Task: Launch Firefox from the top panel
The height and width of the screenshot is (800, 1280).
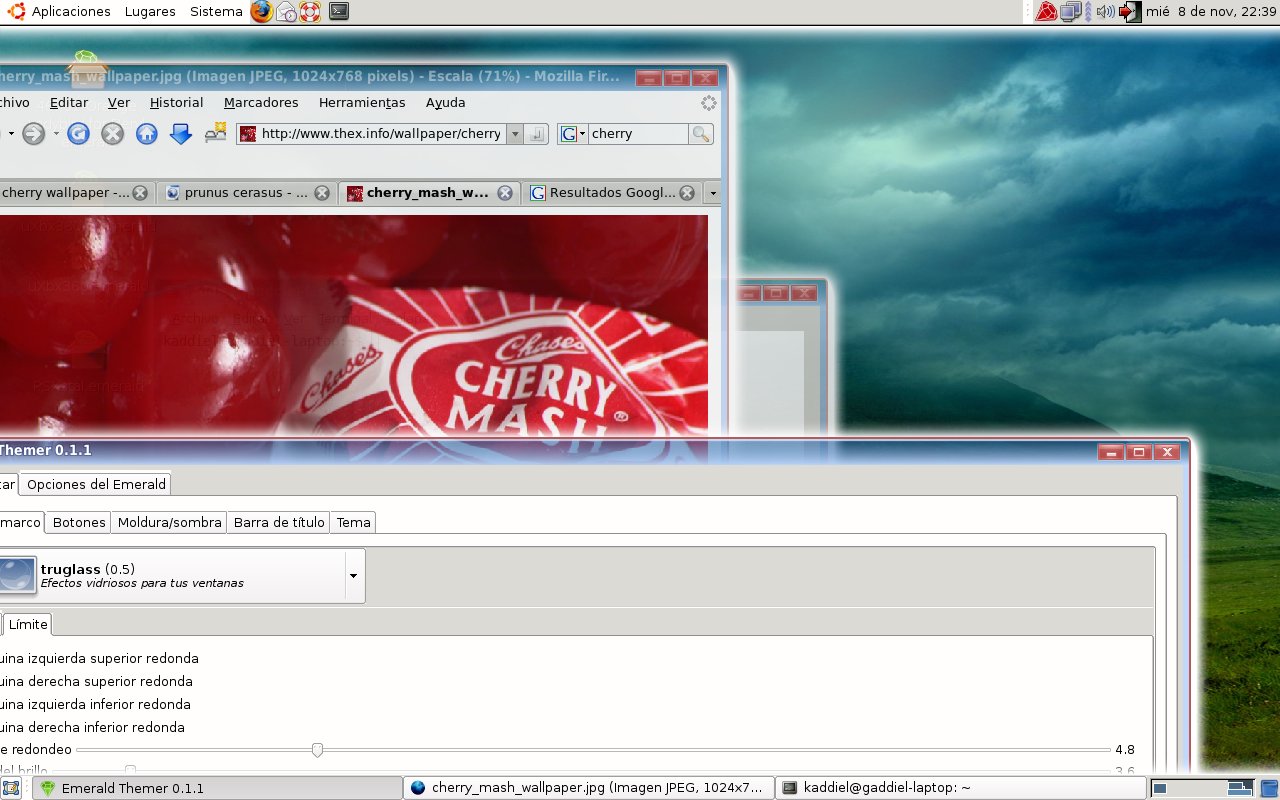Action: pos(261,12)
